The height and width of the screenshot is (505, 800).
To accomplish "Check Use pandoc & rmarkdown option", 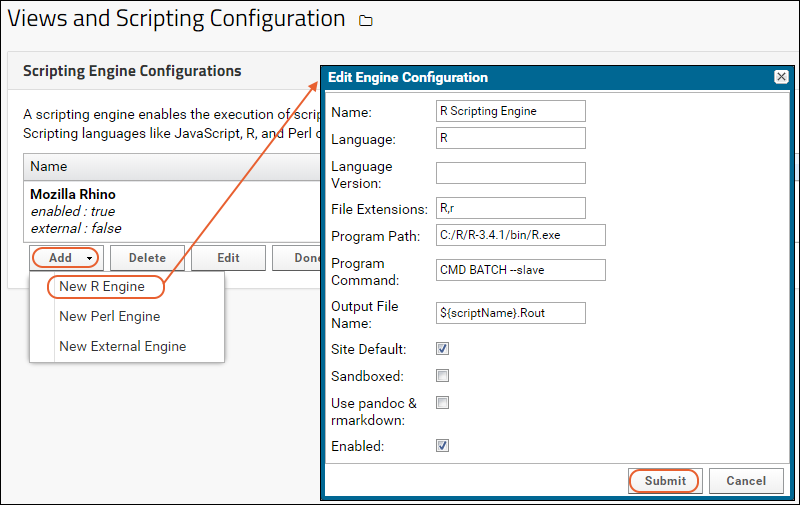I will tap(442, 403).
